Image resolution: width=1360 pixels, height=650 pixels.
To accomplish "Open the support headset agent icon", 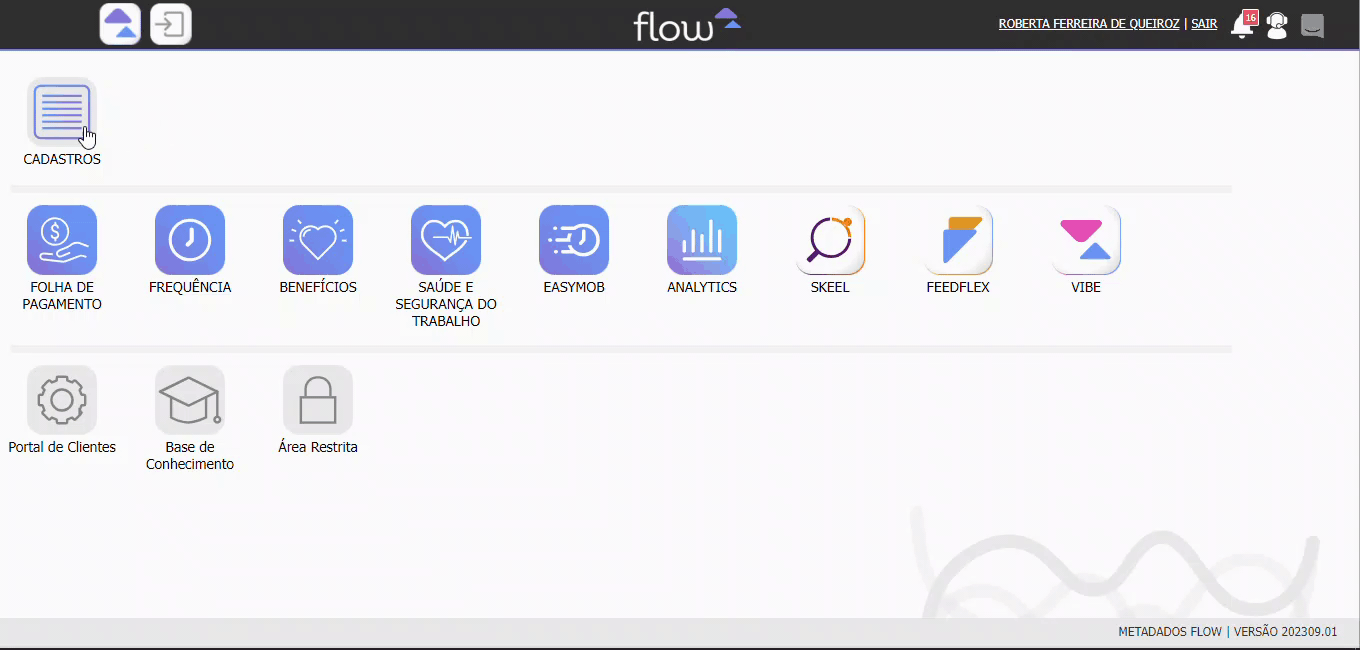I will [1277, 25].
